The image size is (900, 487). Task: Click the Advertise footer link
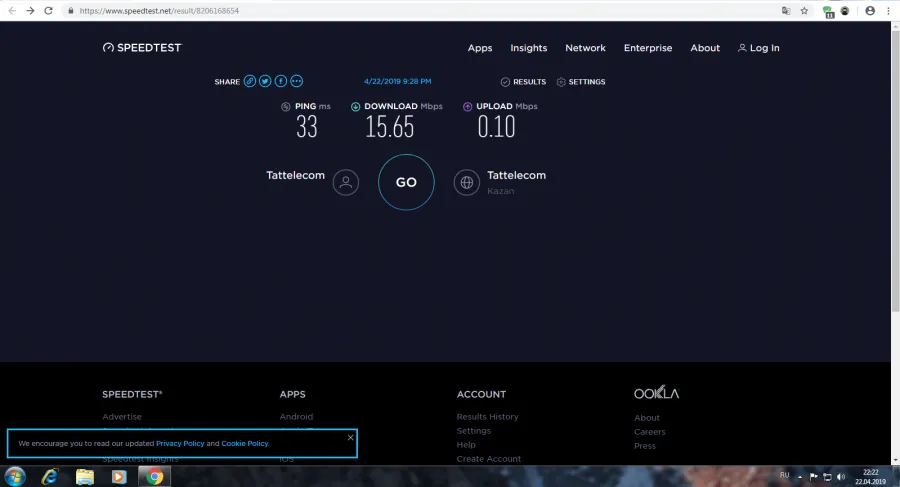tap(122, 417)
